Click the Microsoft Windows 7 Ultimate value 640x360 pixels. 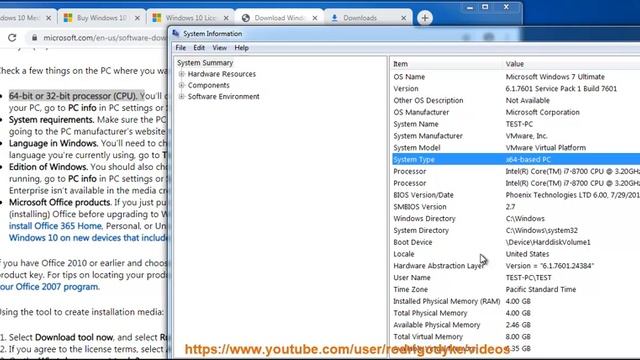point(555,77)
